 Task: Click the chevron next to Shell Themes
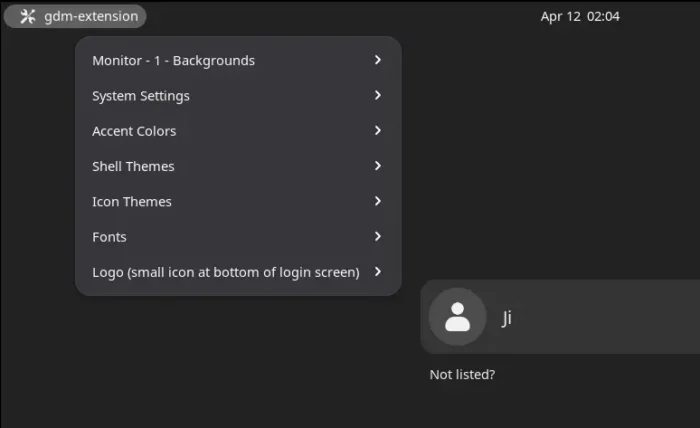tap(377, 166)
